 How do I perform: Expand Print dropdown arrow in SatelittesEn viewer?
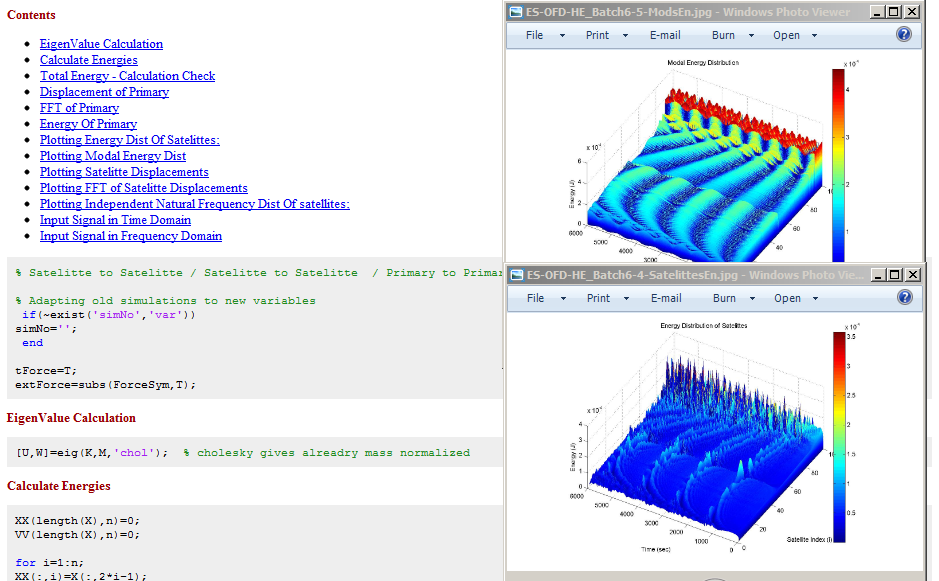(x=626, y=299)
